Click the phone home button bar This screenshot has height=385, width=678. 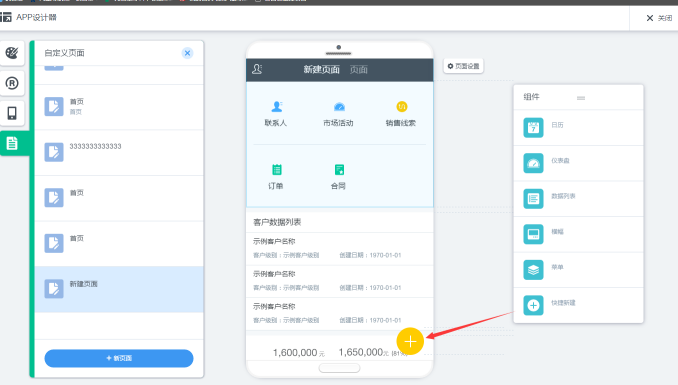[339, 368]
